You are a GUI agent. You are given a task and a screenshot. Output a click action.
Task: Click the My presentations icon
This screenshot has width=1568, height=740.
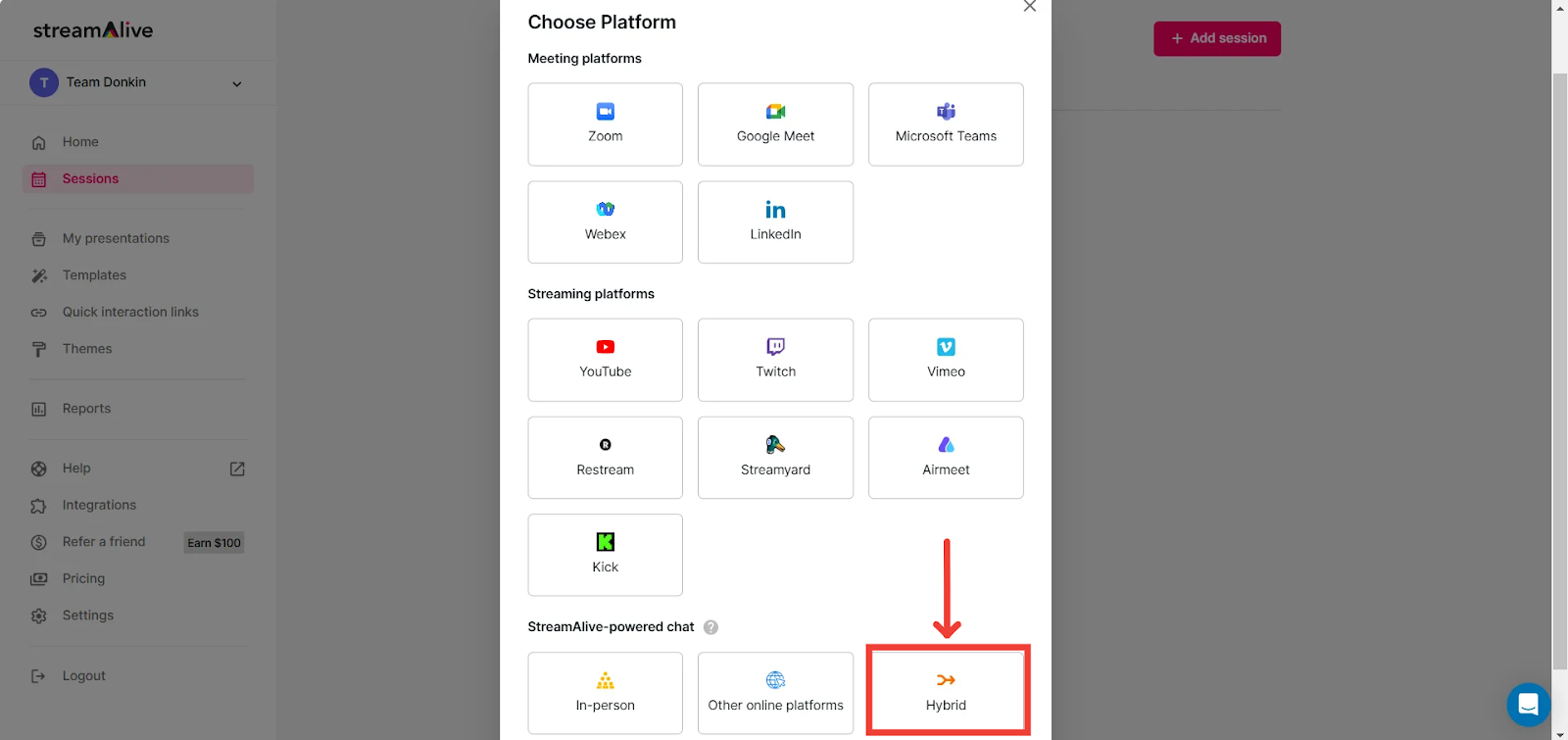[x=39, y=239]
